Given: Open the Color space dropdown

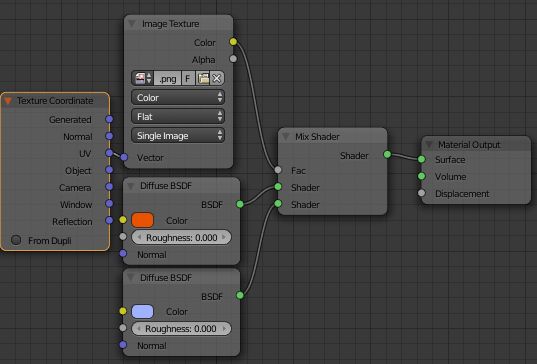Looking at the screenshot, I should point(178,98).
